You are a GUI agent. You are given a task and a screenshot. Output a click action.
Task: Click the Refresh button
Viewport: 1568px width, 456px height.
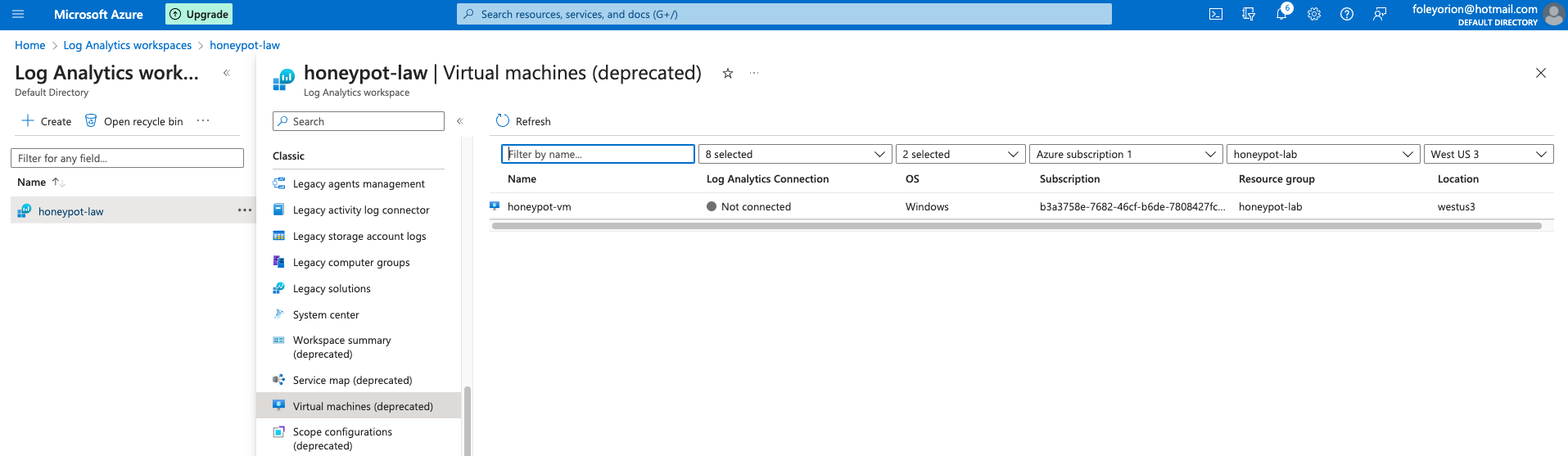(x=523, y=121)
